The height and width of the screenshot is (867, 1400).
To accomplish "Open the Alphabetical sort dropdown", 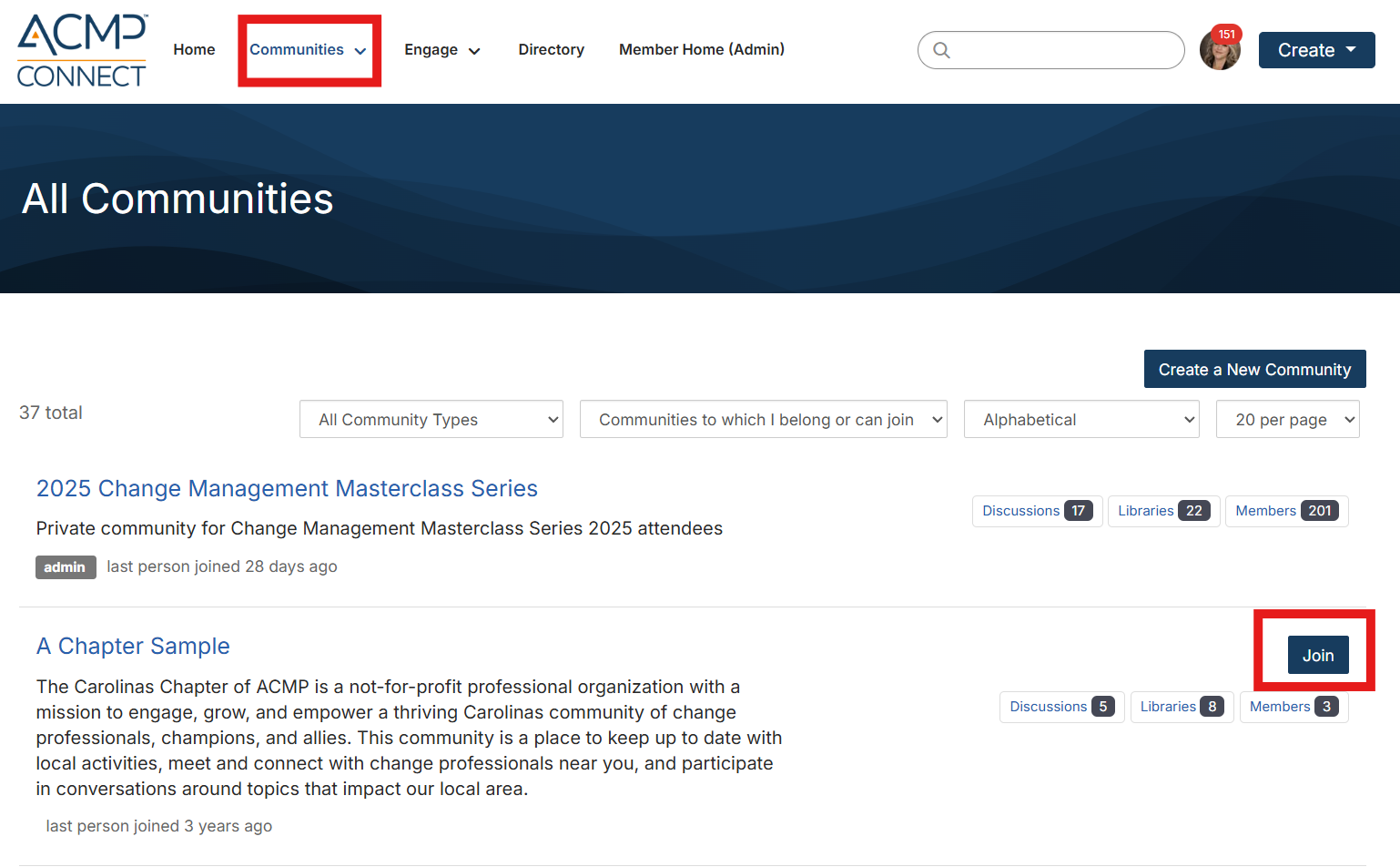I will coord(1081,420).
